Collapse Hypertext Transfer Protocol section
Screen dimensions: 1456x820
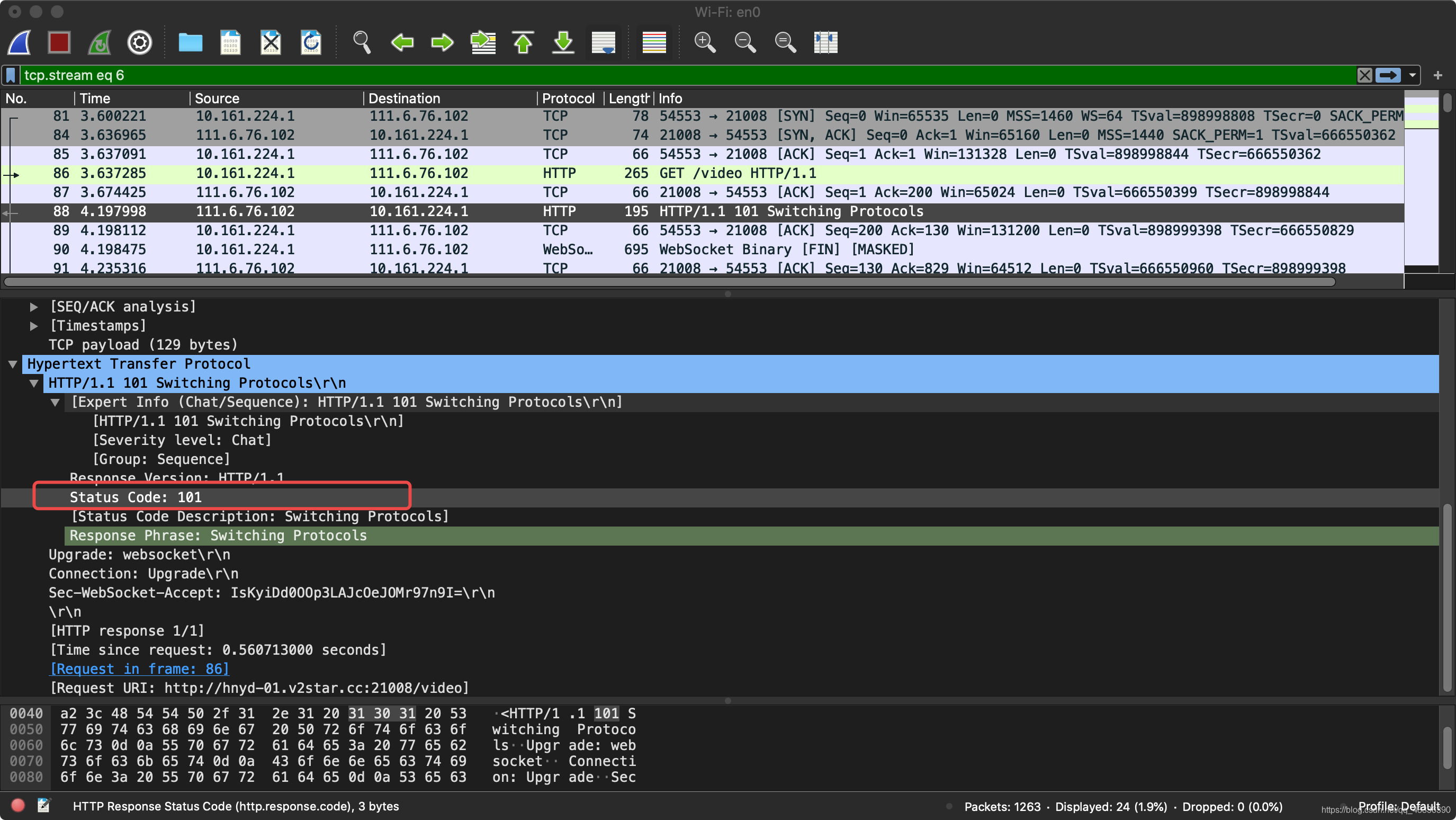click(x=12, y=364)
